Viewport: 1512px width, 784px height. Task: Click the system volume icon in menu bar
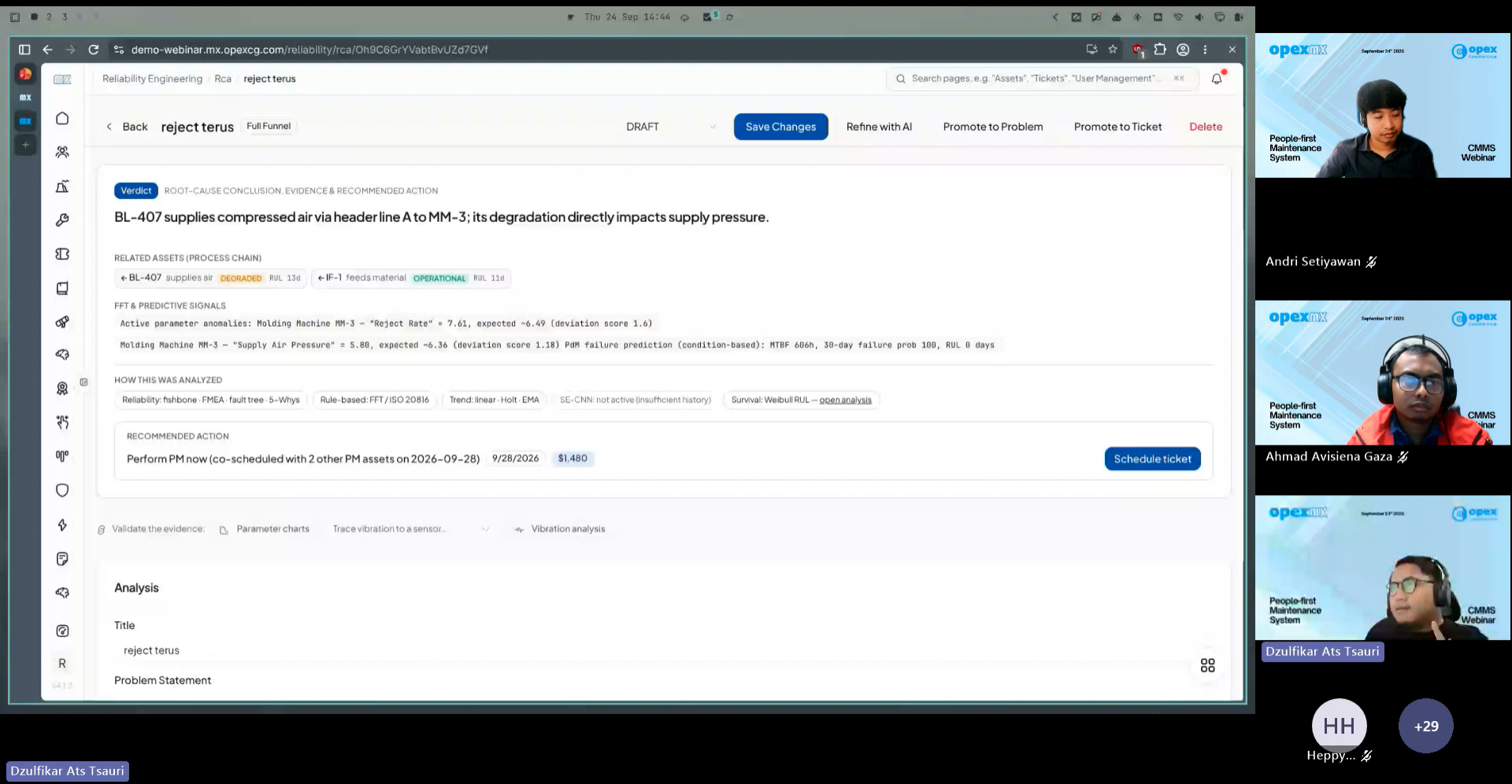[1199, 17]
